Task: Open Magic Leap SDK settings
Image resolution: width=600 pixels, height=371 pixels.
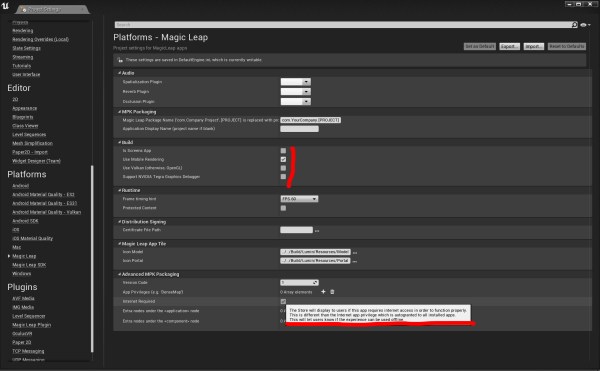Action: click(29, 265)
